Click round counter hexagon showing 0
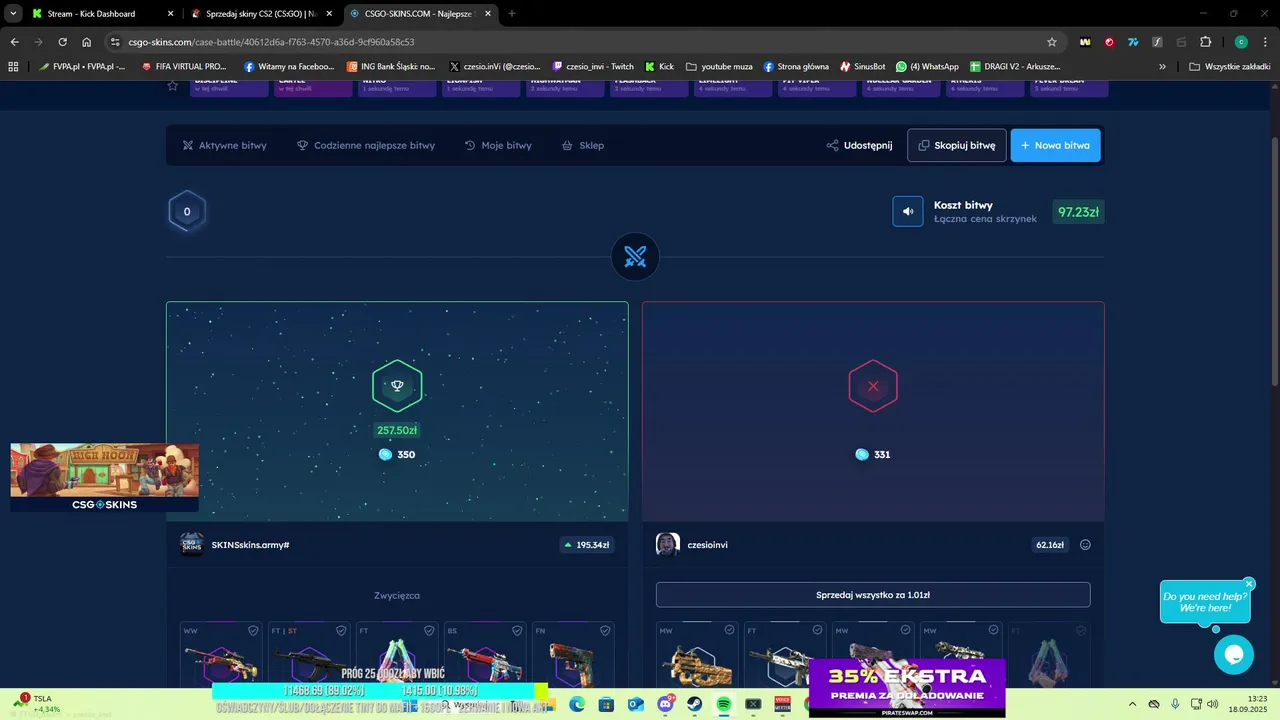 tap(187, 211)
